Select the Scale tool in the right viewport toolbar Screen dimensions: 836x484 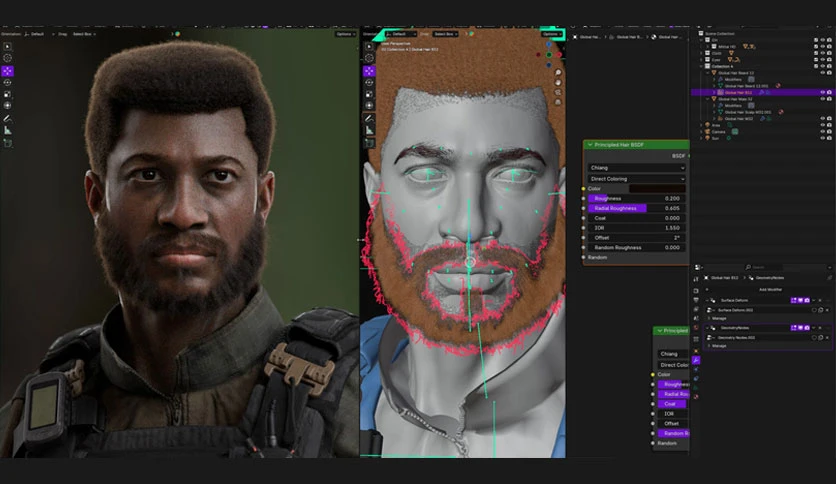tap(369, 94)
